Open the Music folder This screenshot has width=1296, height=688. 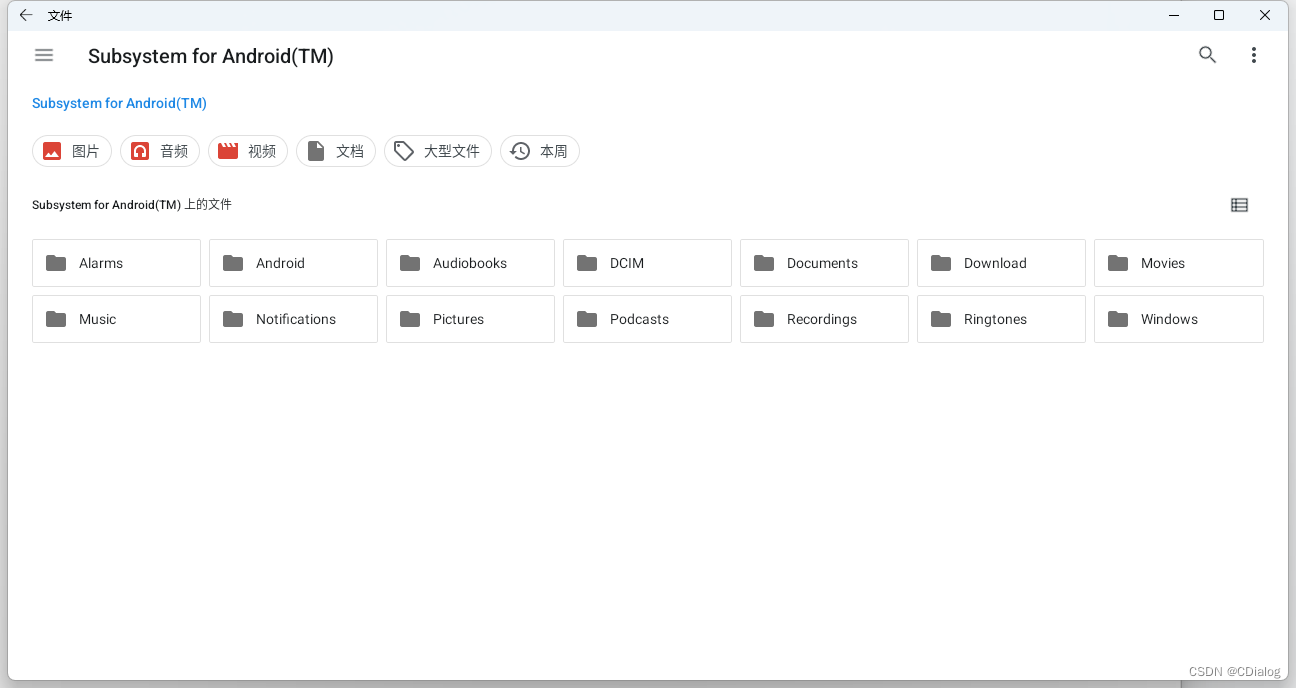[116, 319]
